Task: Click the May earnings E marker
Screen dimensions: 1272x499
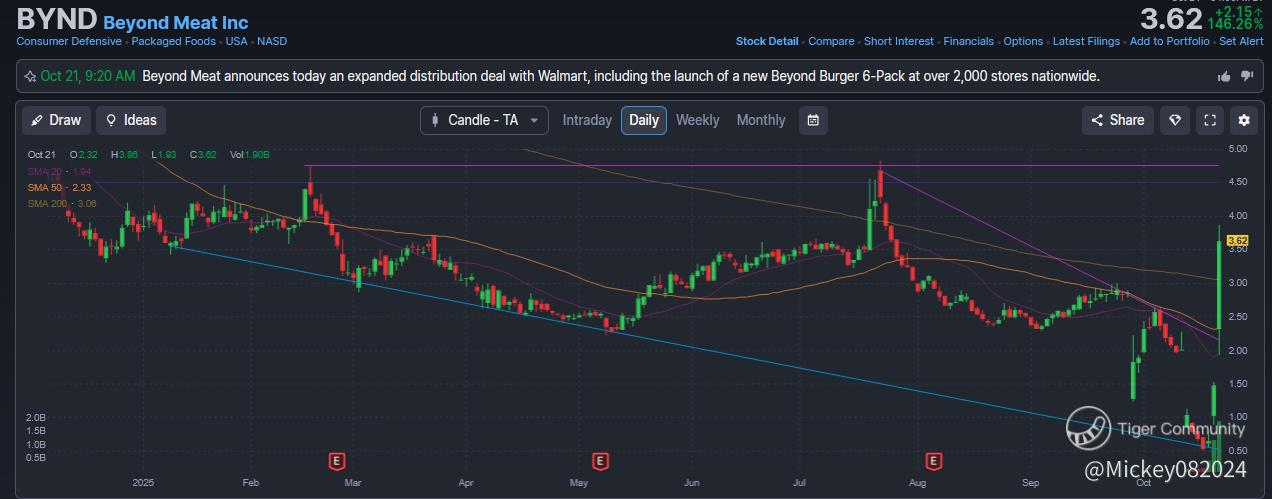Action: coord(600,461)
